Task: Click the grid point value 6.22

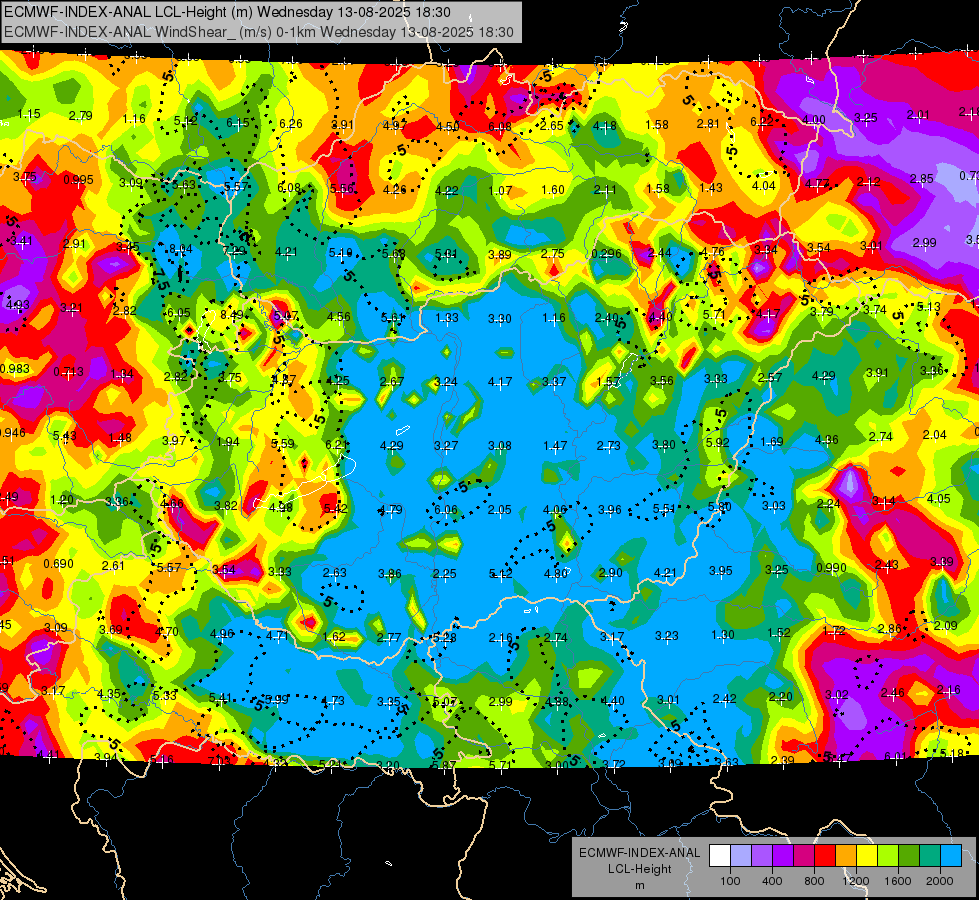Action: coord(762,122)
